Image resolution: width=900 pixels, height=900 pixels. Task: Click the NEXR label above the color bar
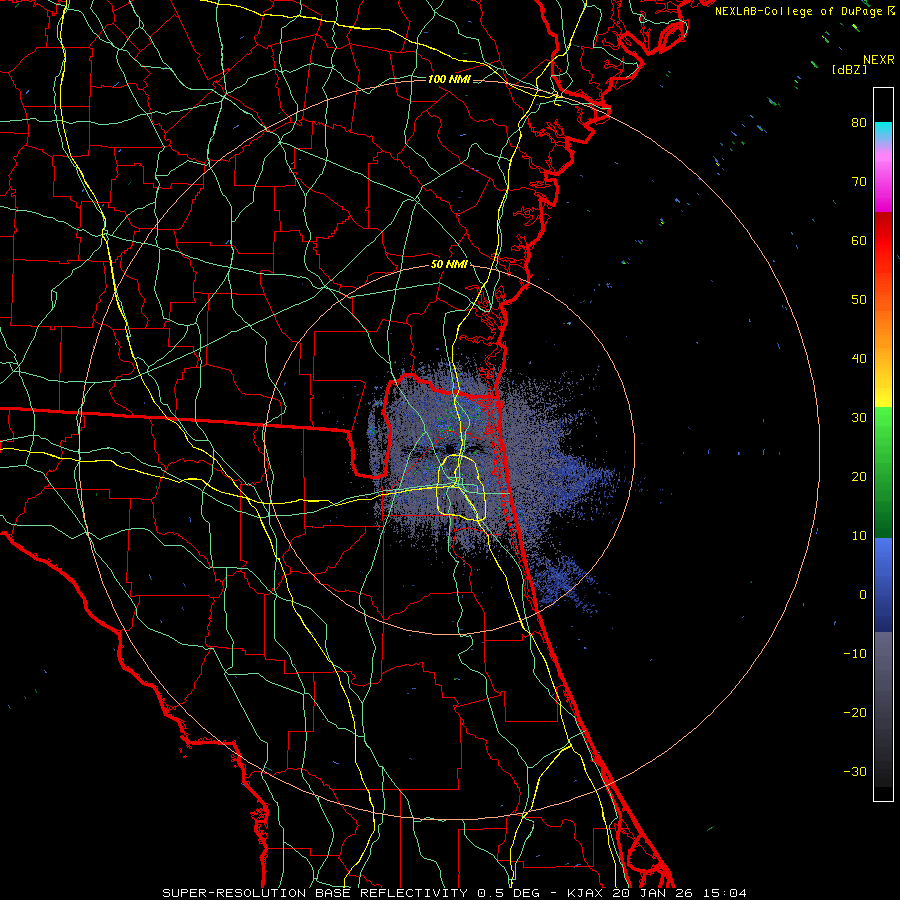pos(879,60)
